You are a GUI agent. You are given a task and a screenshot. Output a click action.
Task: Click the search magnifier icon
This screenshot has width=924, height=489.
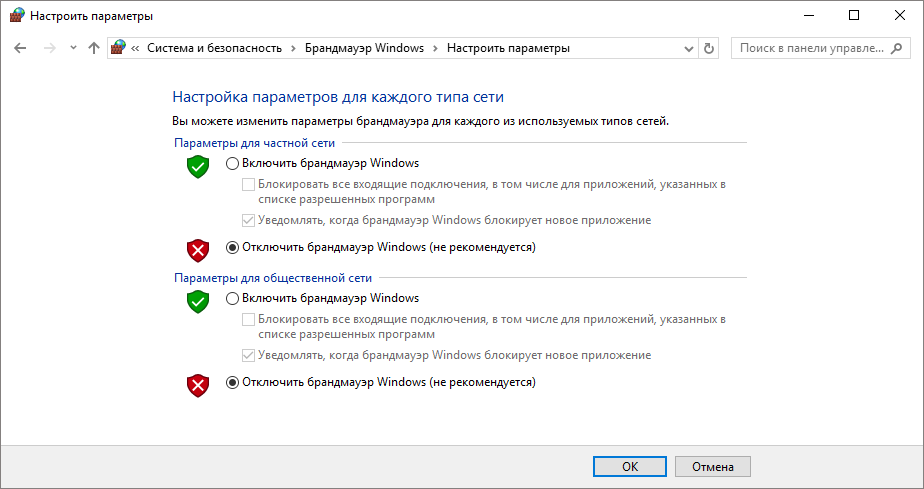click(x=896, y=48)
